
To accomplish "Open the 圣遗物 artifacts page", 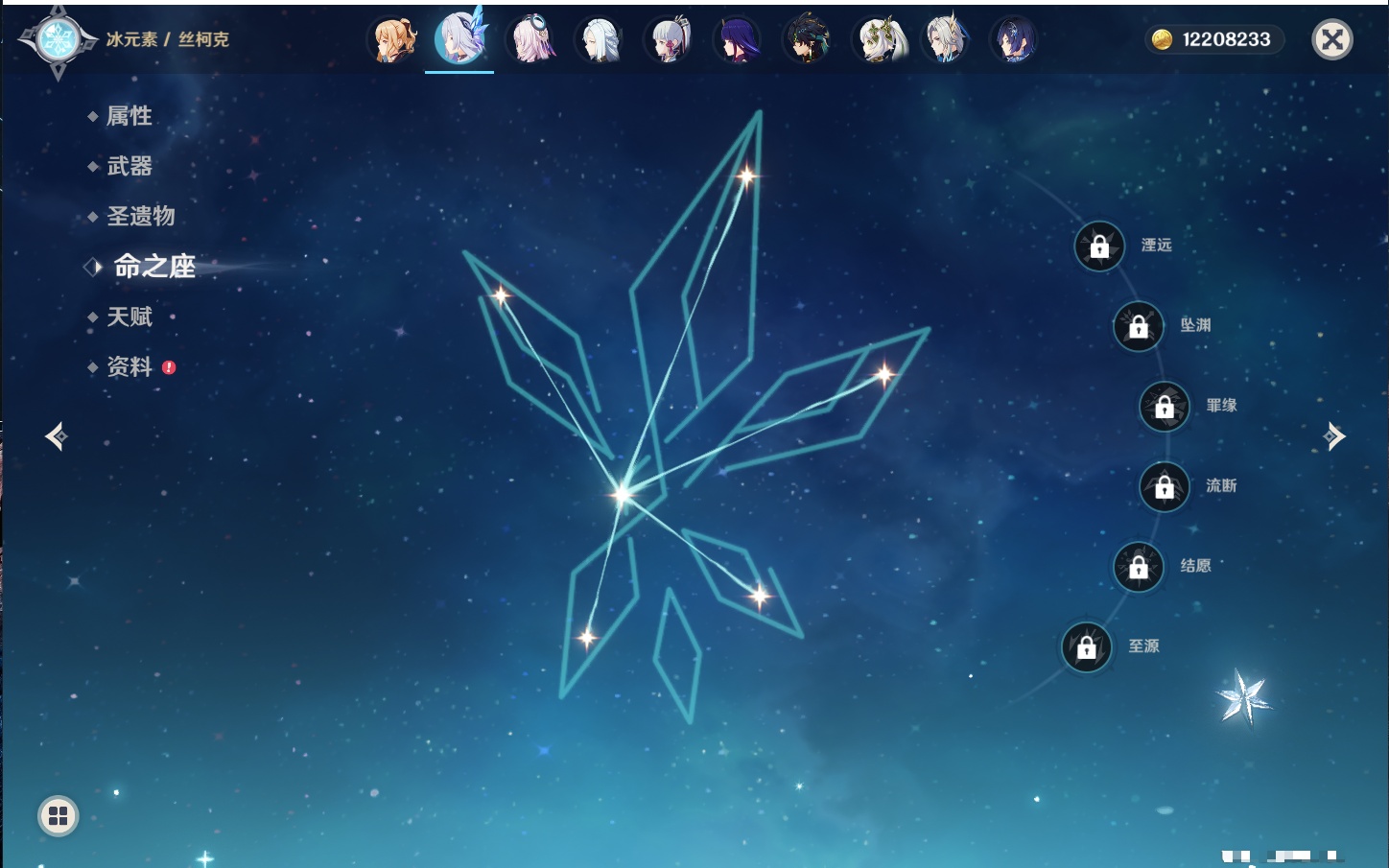I will pyautogui.click(x=141, y=216).
